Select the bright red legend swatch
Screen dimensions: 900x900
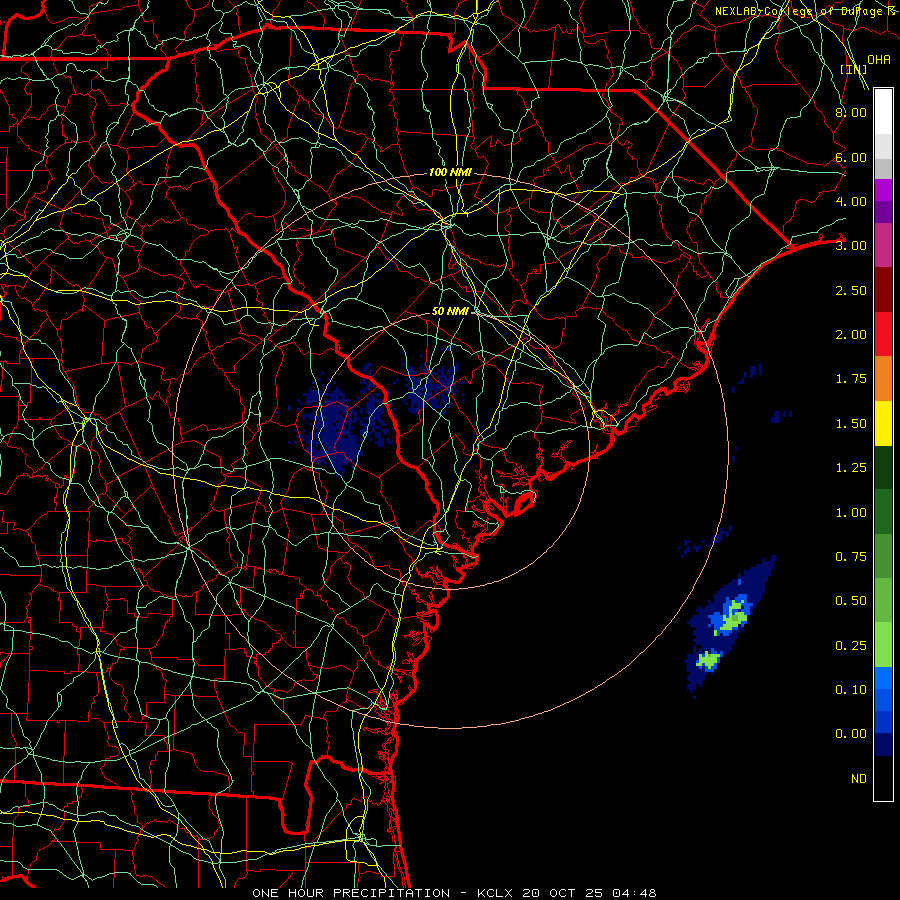click(x=883, y=334)
